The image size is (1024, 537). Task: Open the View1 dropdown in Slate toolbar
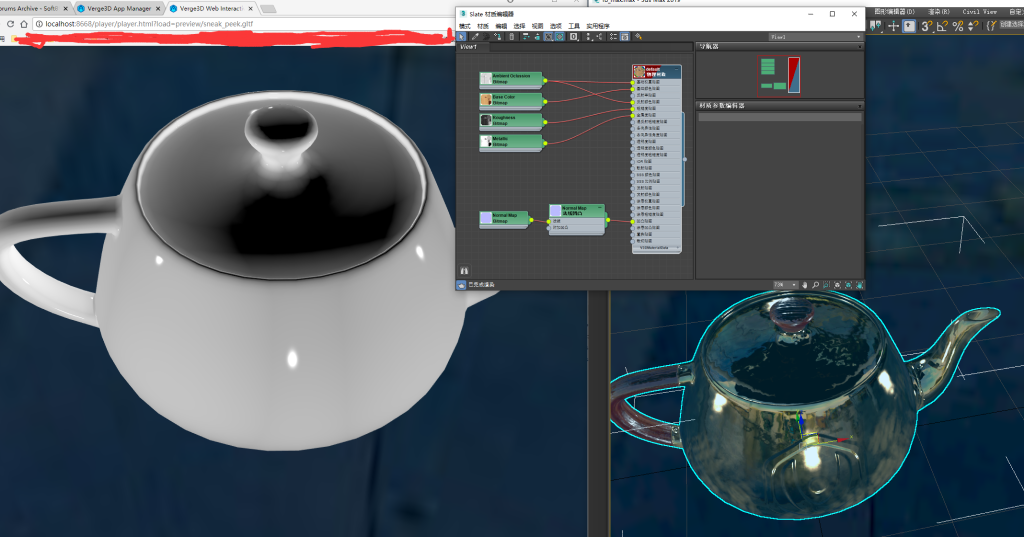816,37
